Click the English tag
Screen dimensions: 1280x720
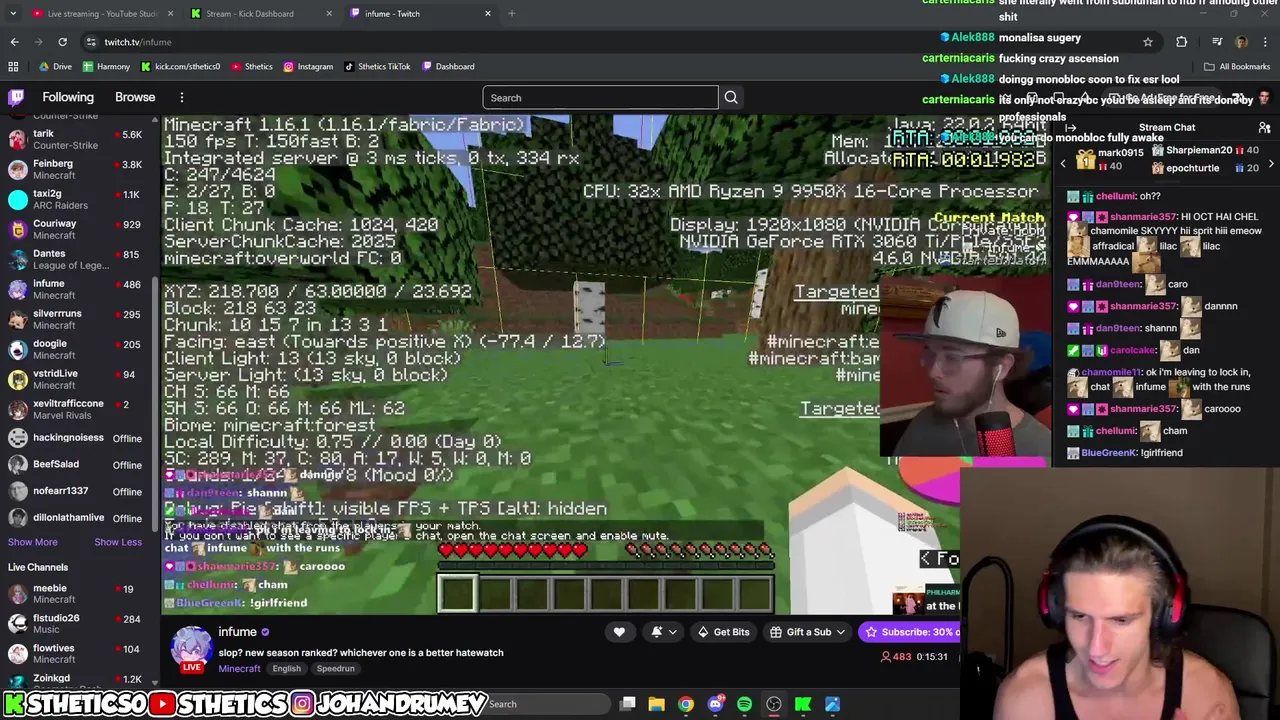(x=286, y=668)
